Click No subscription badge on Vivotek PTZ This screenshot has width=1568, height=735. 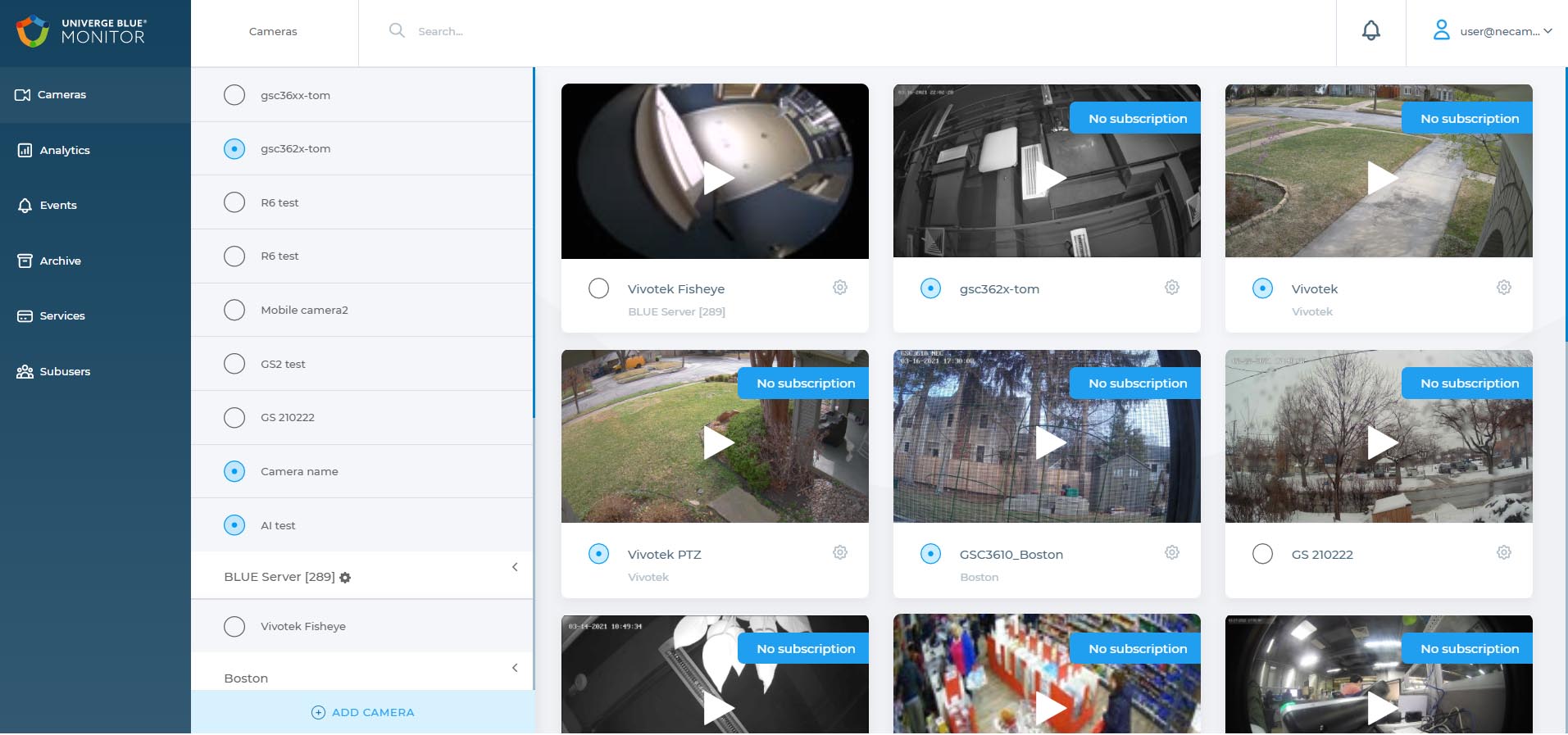pos(804,383)
